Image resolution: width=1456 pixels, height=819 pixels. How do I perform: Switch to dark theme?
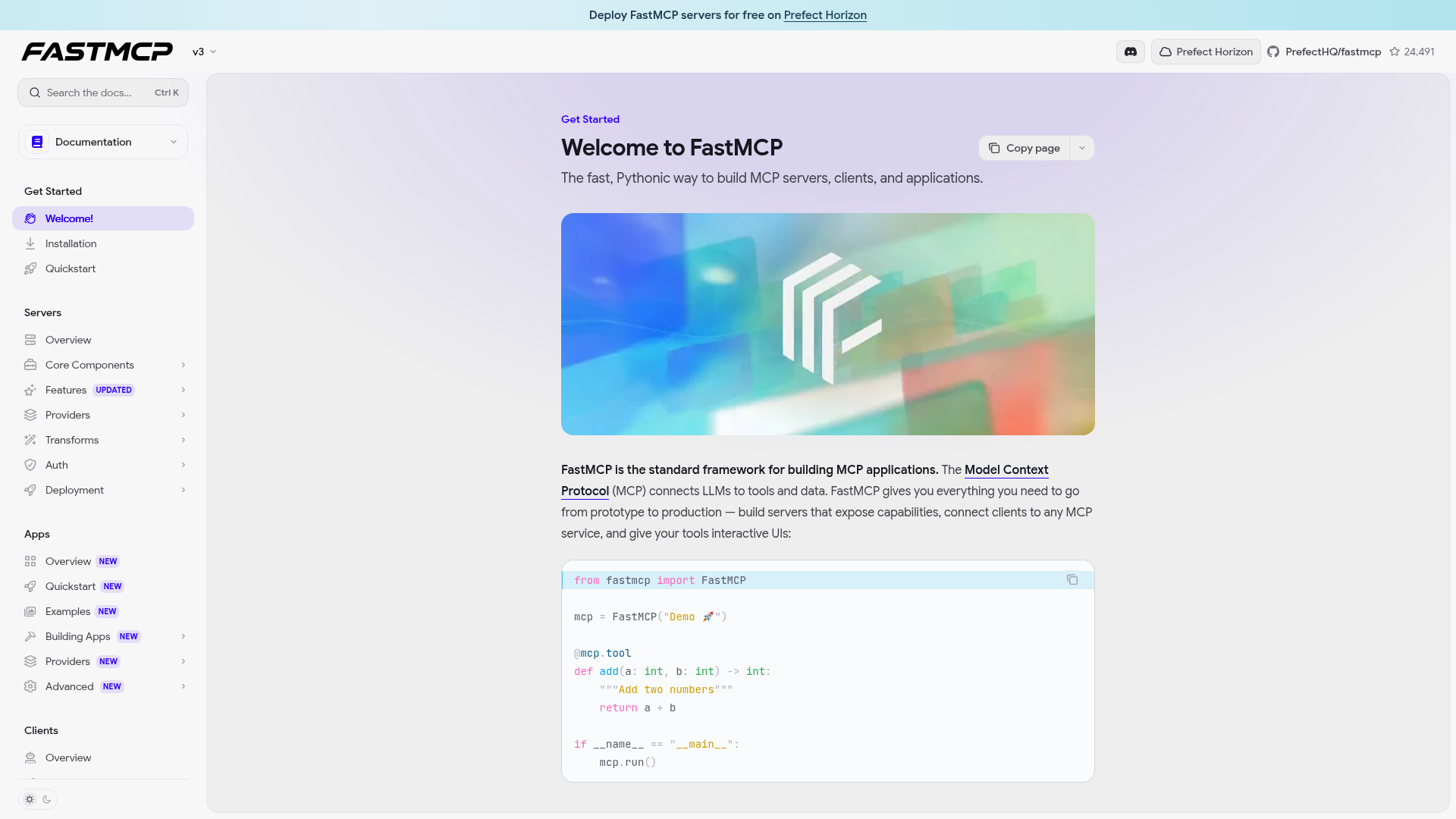pyautogui.click(x=47, y=799)
